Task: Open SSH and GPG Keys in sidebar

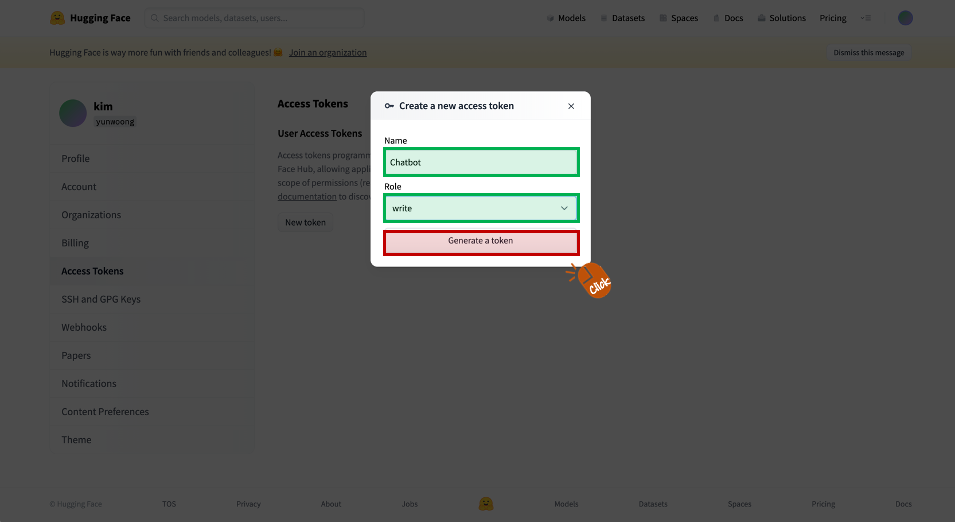Action: [152, 299]
